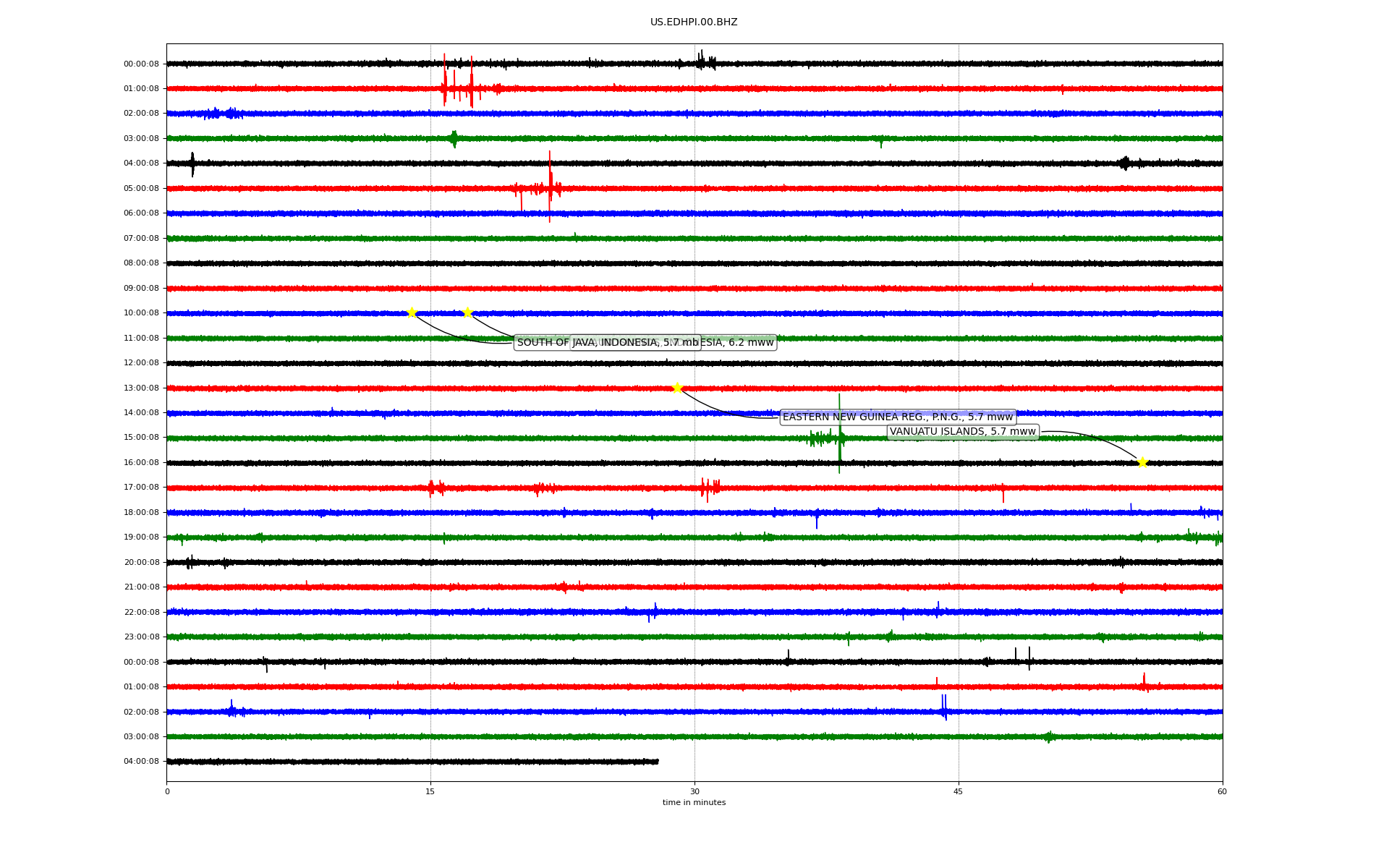This screenshot has width=1389, height=868.
Task: Click the plot title US.EDHPI.00.BHZ
Action: click(x=694, y=22)
